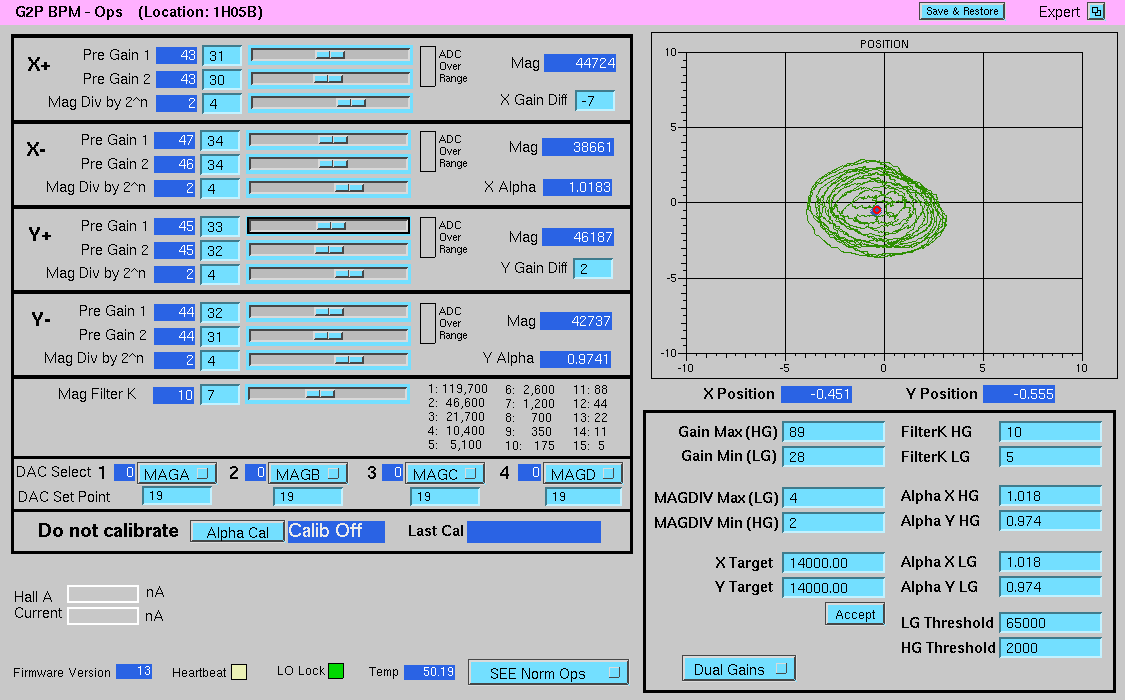This screenshot has width=1125, height=700.
Task: Select the Firmware Version value 13
Action: click(x=134, y=671)
